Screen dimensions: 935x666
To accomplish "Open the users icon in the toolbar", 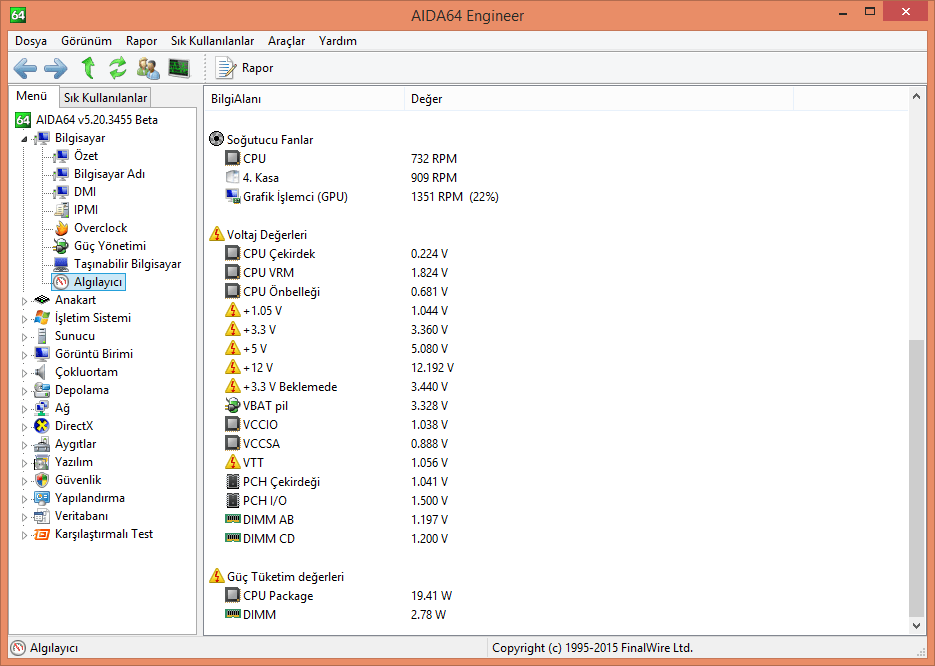I will coord(148,68).
